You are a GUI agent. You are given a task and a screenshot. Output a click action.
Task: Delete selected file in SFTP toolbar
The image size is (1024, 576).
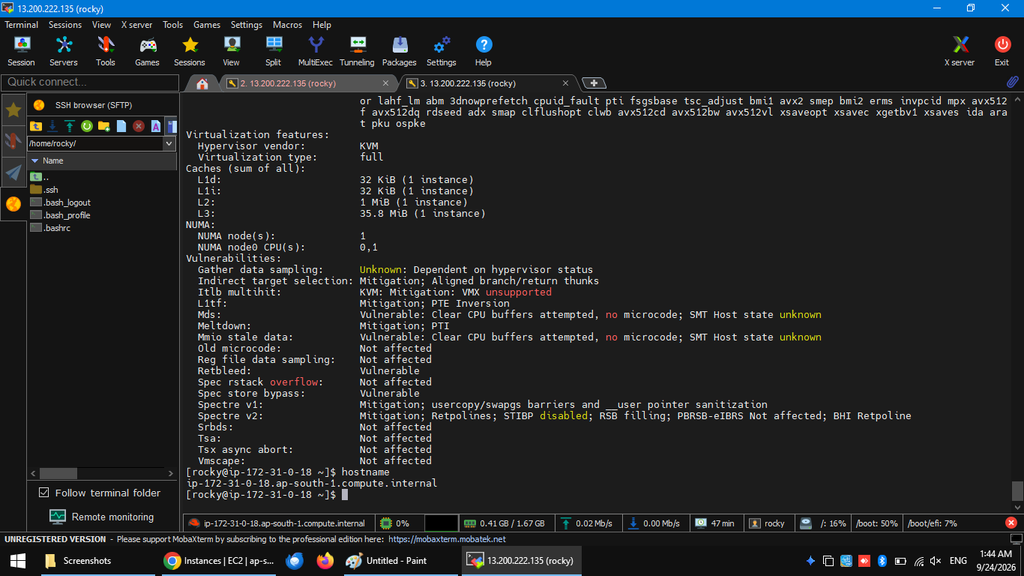[138, 126]
